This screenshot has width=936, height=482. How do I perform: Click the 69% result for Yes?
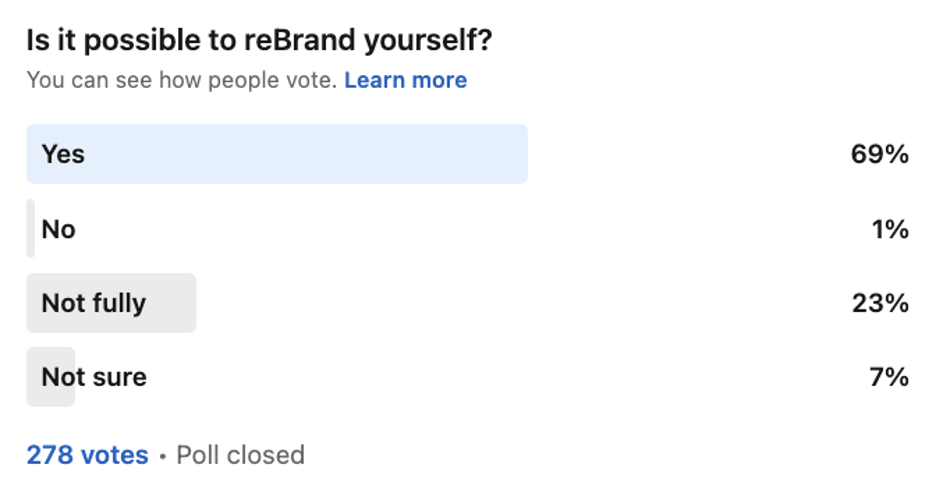click(880, 154)
